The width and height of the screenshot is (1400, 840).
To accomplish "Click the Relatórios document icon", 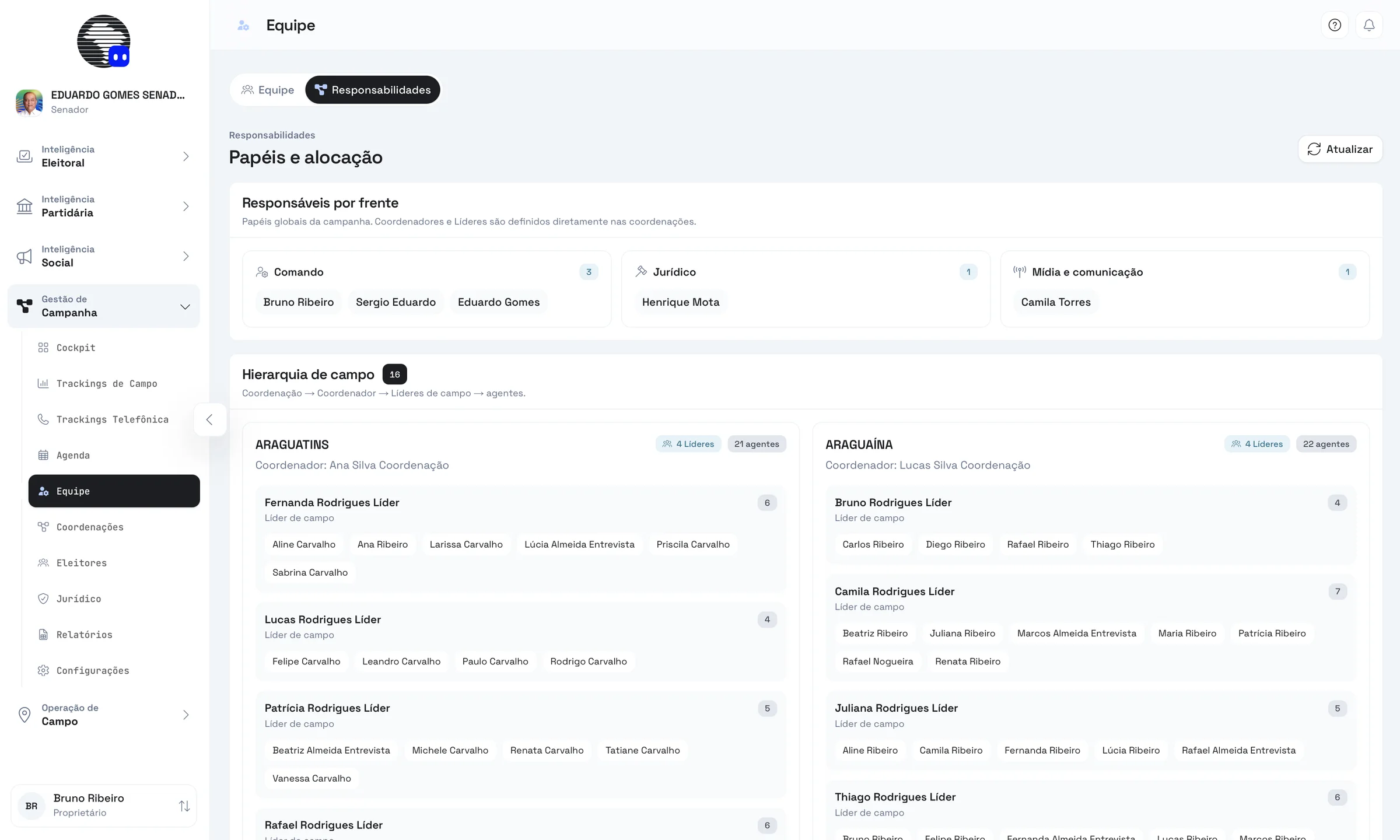I will (43, 635).
